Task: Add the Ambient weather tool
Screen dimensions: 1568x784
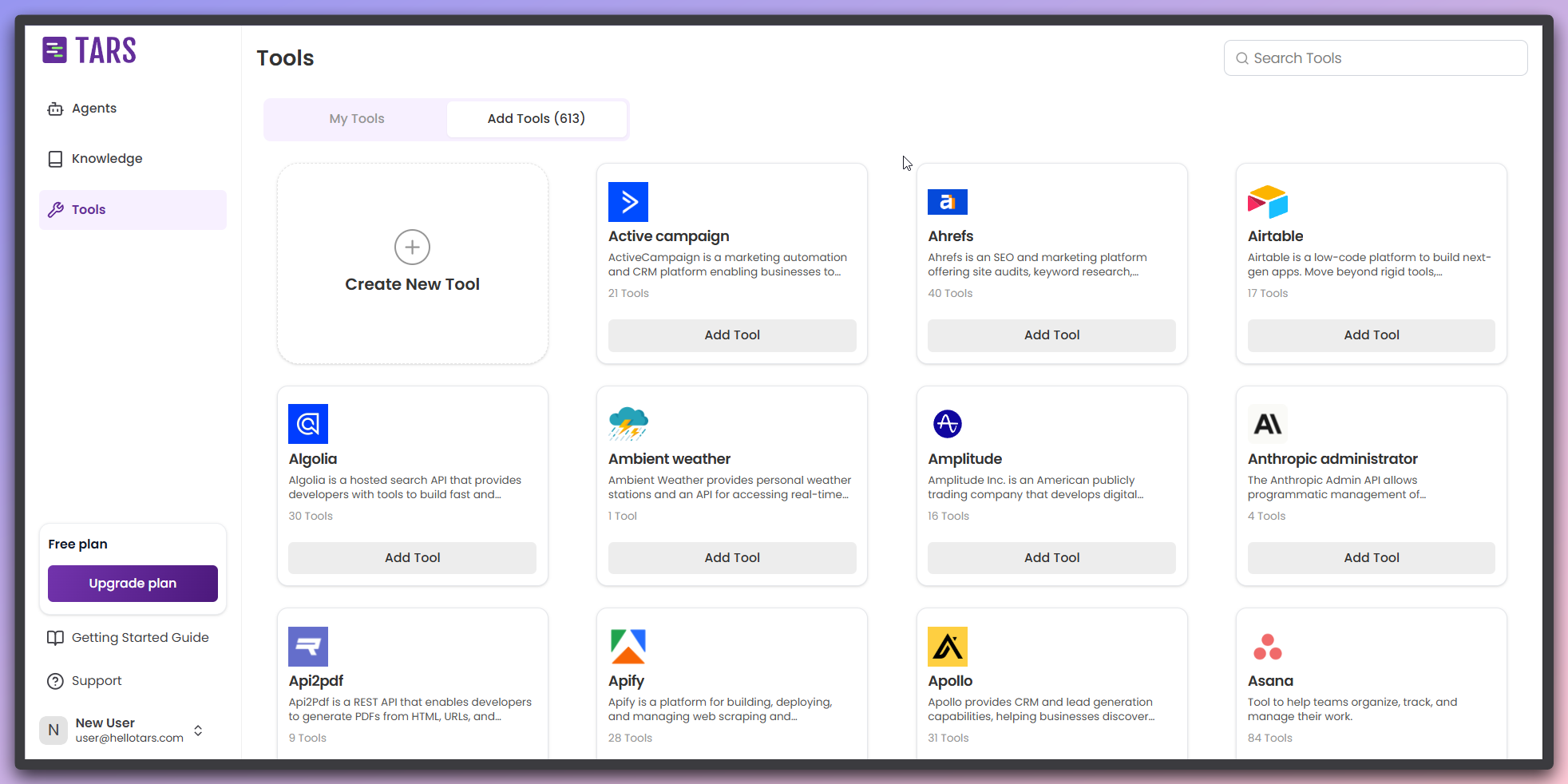Action: [x=732, y=558]
